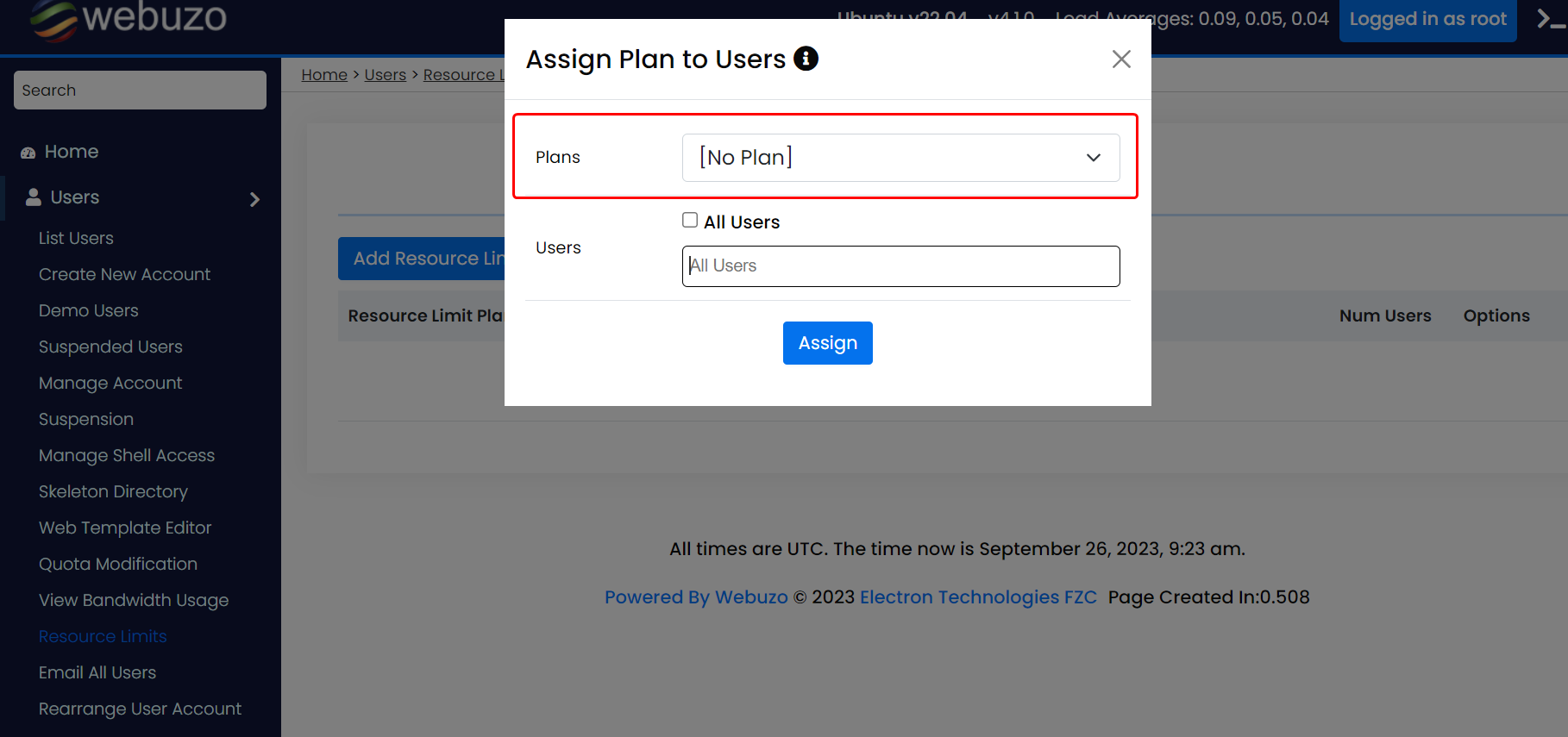The height and width of the screenshot is (737, 1568).
Task: Click the Home dashboard icon in sidebar
Action: tap(28, 153)
